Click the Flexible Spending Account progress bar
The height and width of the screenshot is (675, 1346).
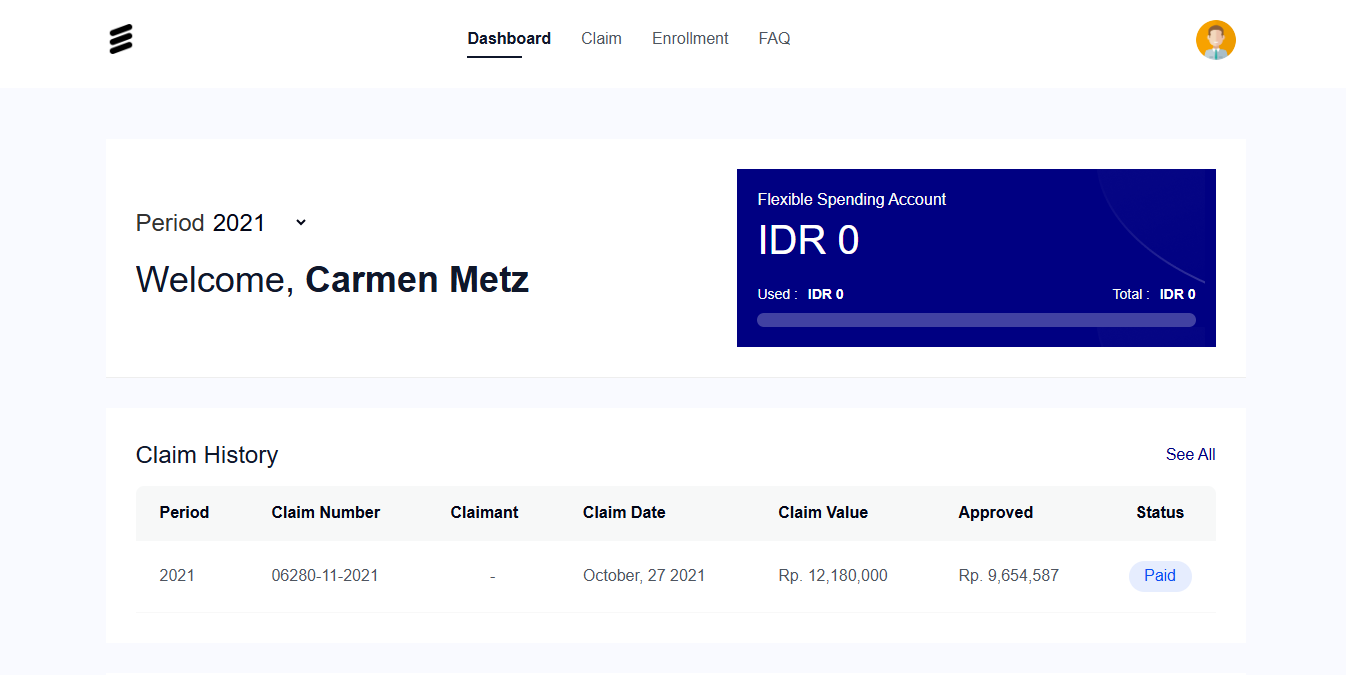pos(976,320)
